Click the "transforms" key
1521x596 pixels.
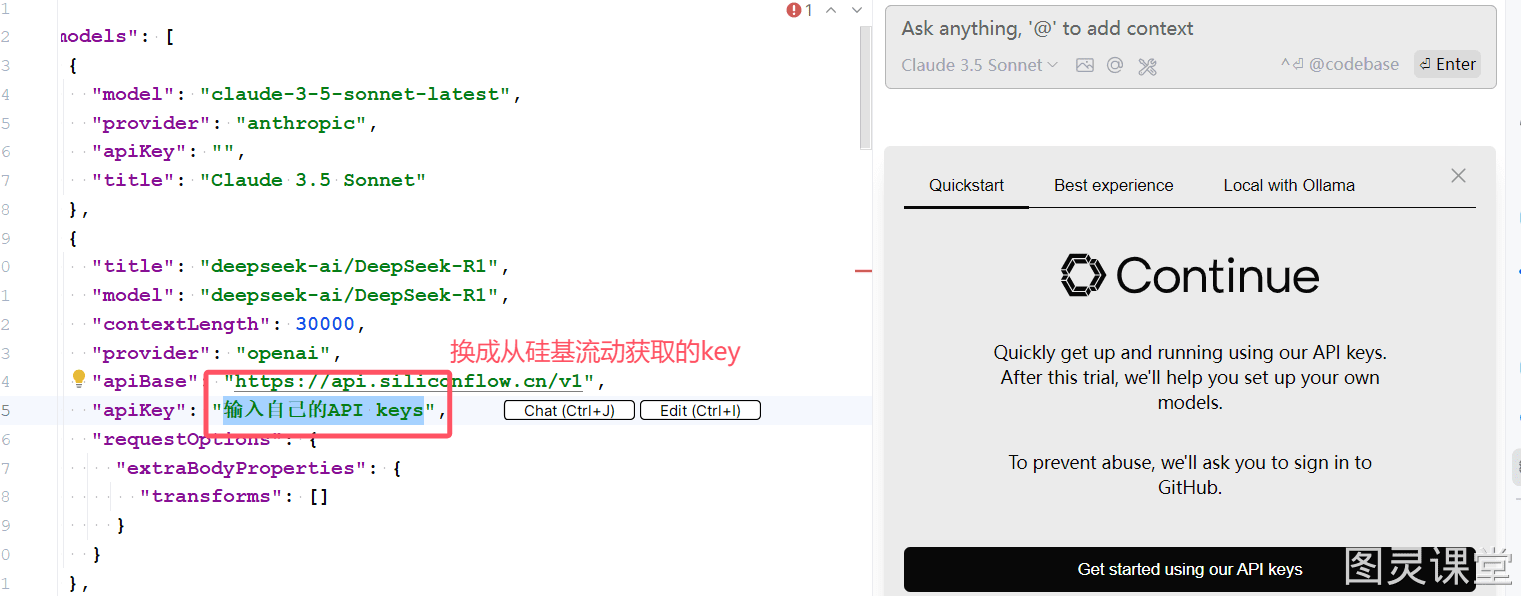pyautogui.click(x=211, y=496)
